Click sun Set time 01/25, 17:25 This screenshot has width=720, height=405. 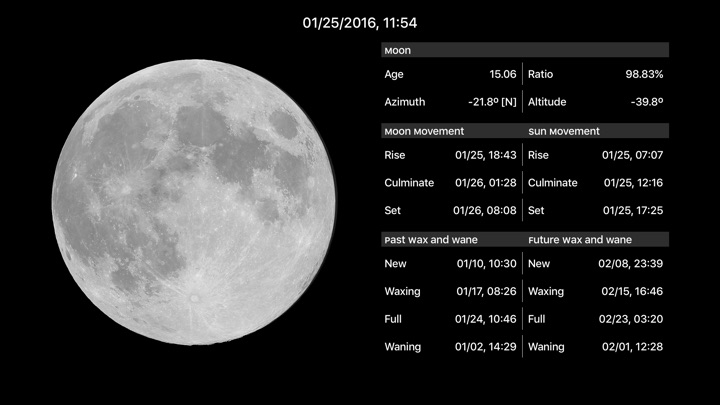633,210
